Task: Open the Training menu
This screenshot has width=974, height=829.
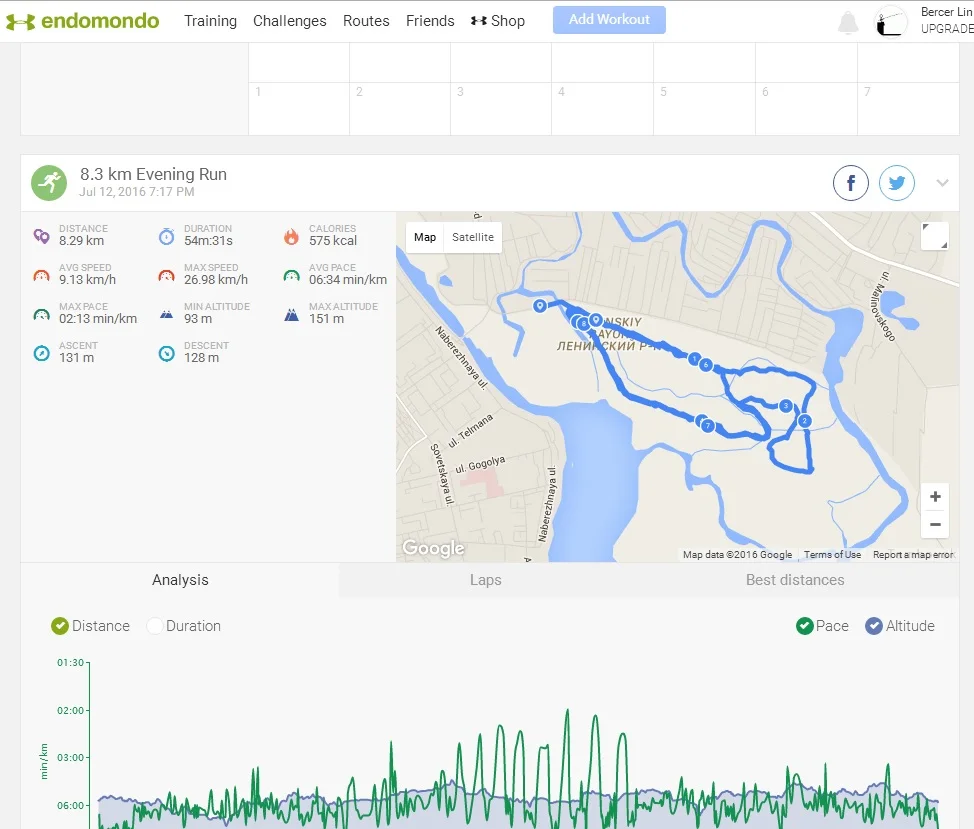Action: 210,21
